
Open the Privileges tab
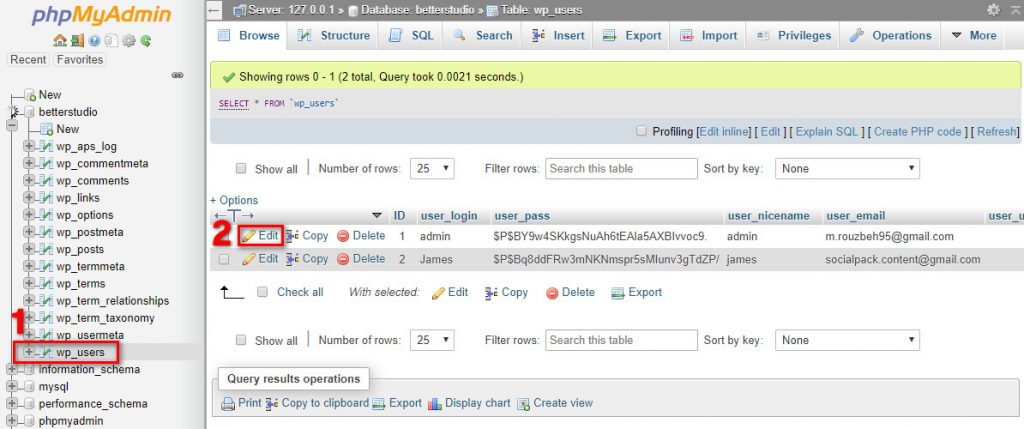(x=793, y=35)
